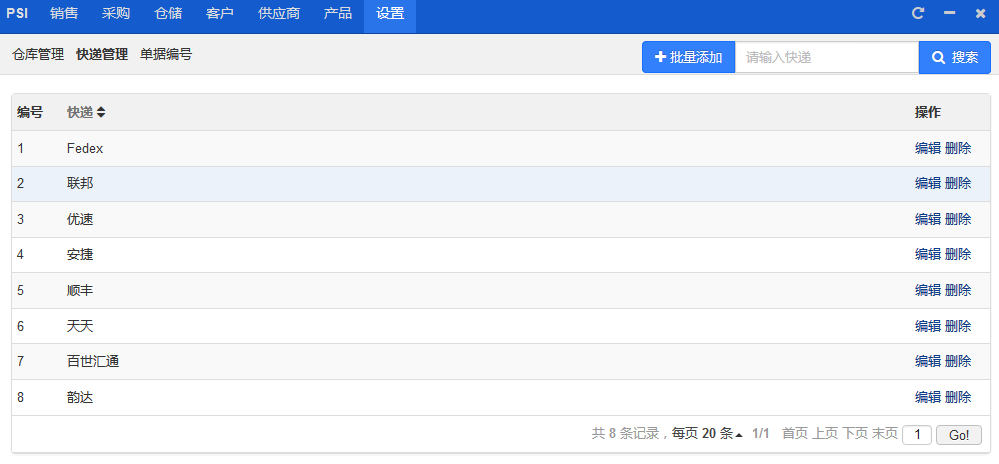Screen dimensions: 999x464
Task: Edit the 韵达 row
Action: 928,398
